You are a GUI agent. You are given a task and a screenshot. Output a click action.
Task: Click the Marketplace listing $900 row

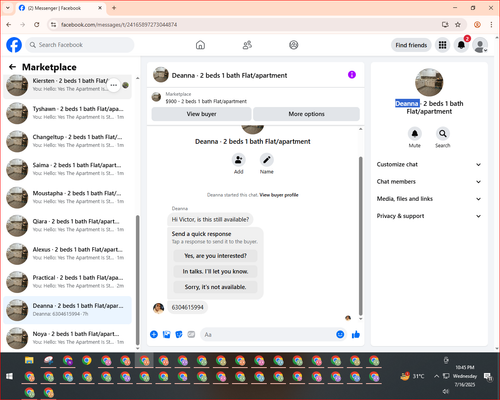click(256, 98)
